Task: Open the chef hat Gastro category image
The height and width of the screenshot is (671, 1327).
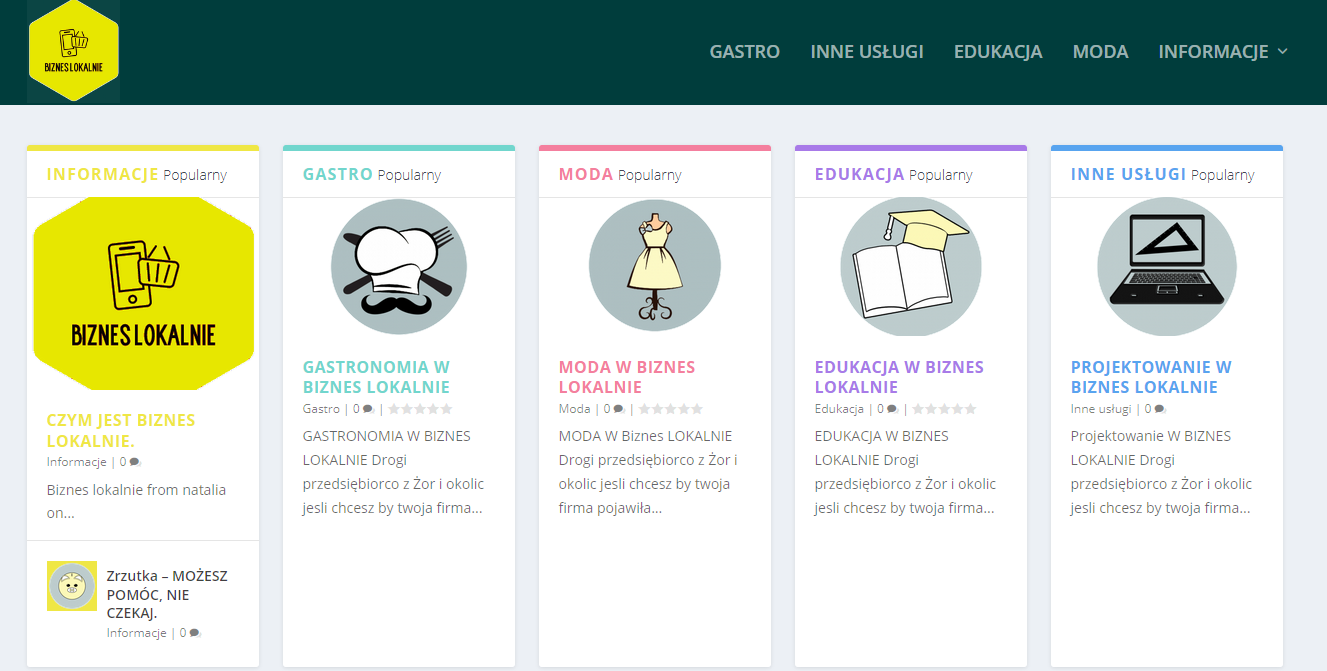Action: [399, 267]
